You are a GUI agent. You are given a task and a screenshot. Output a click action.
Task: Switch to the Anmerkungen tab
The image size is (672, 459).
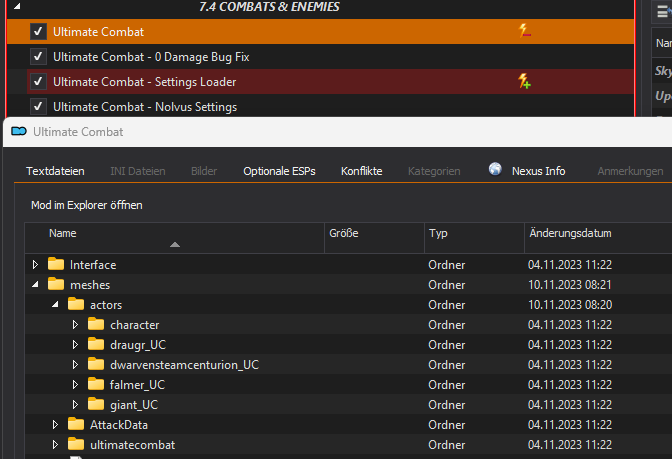(x=630, y=171)
